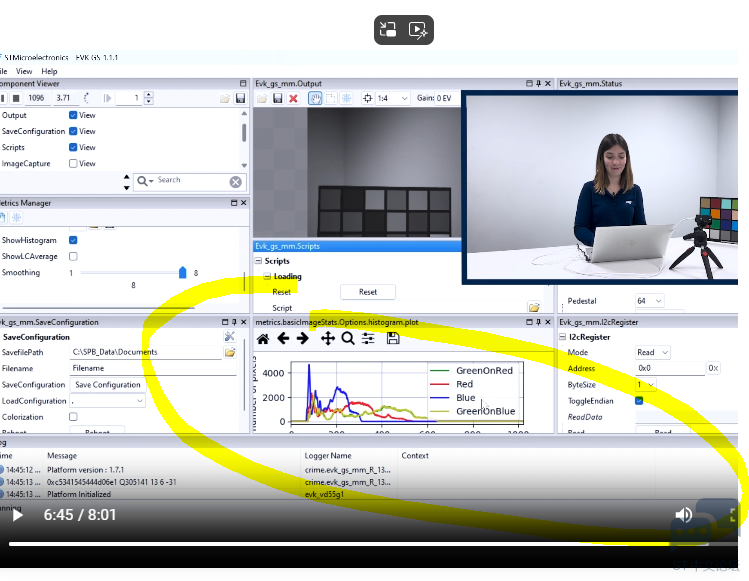Viewport: 749px width, 581px height.
Task: Click the red X delete icon in Output toolbar
Action: 293,98
